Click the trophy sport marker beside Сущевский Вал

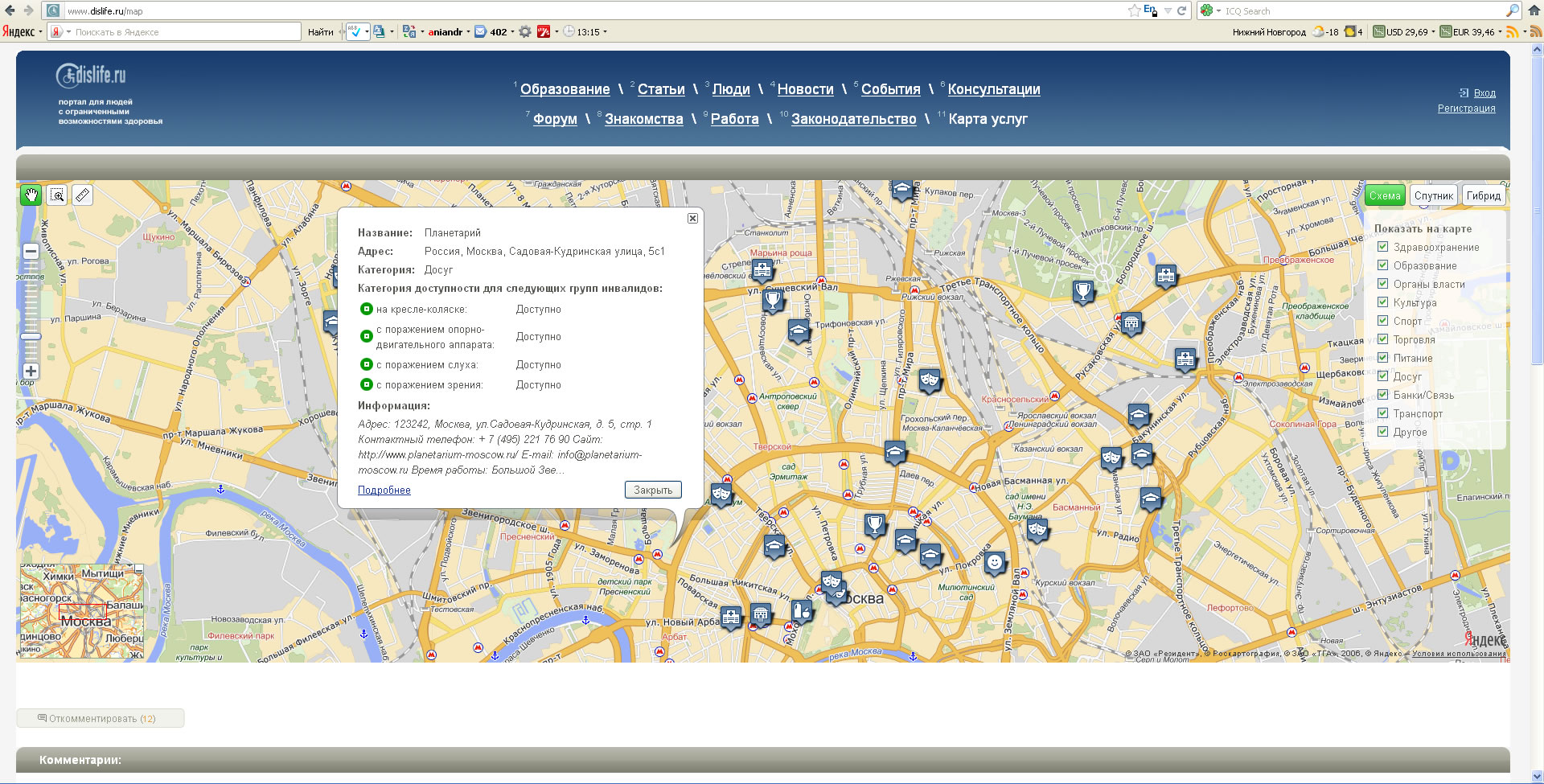click(772, 301)
